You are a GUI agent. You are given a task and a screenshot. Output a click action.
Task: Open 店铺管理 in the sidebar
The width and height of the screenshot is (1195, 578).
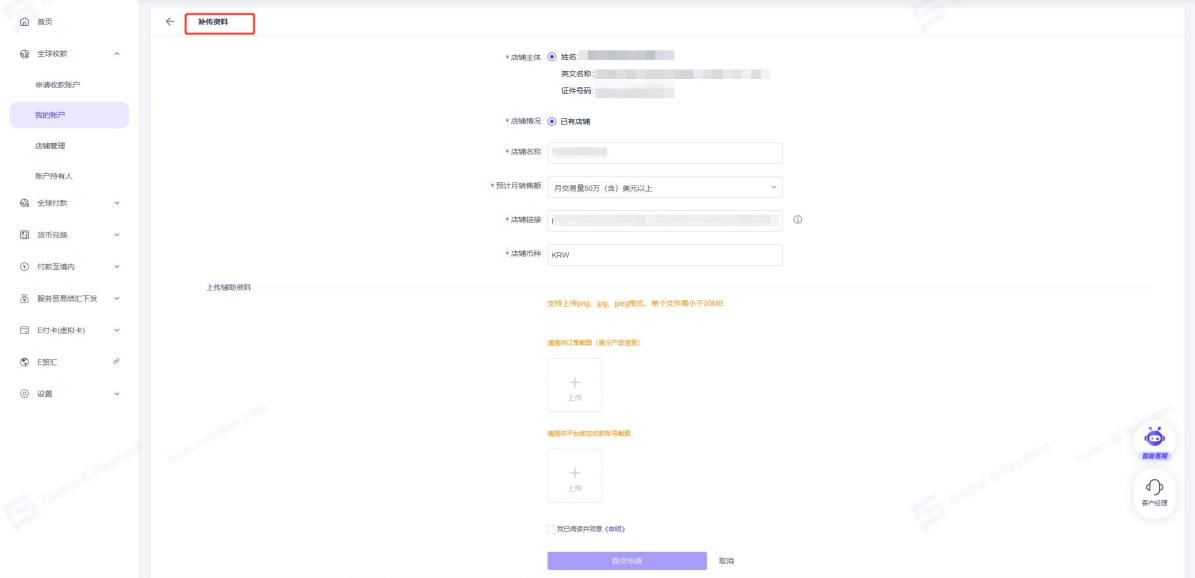(50, 146)
